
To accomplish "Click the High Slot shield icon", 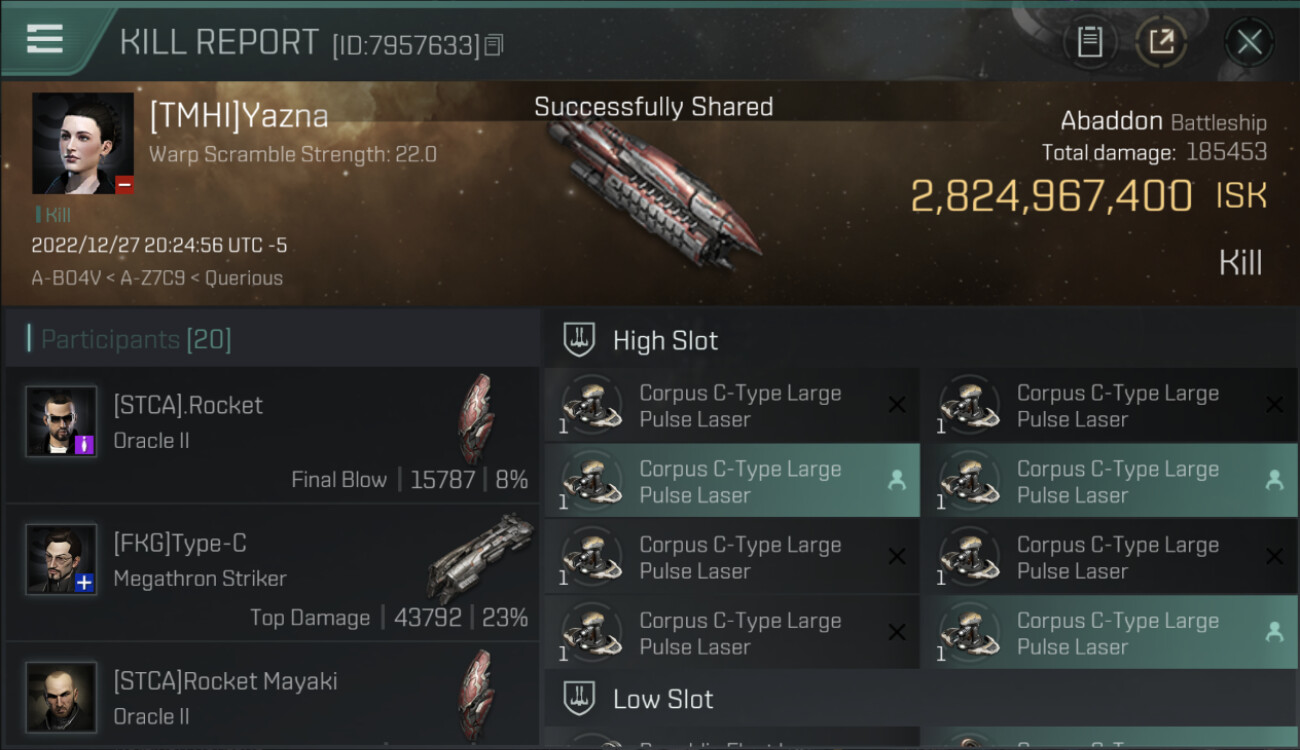I will pos(579,340).
